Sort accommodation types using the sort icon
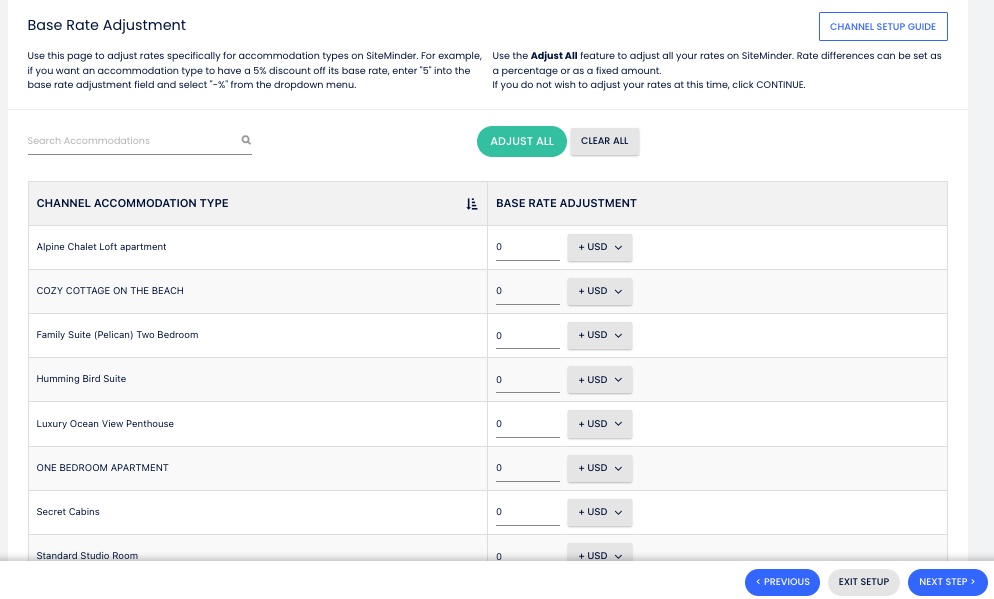The height and width of the screenshot is (599, 994). (x=472, y=204)
